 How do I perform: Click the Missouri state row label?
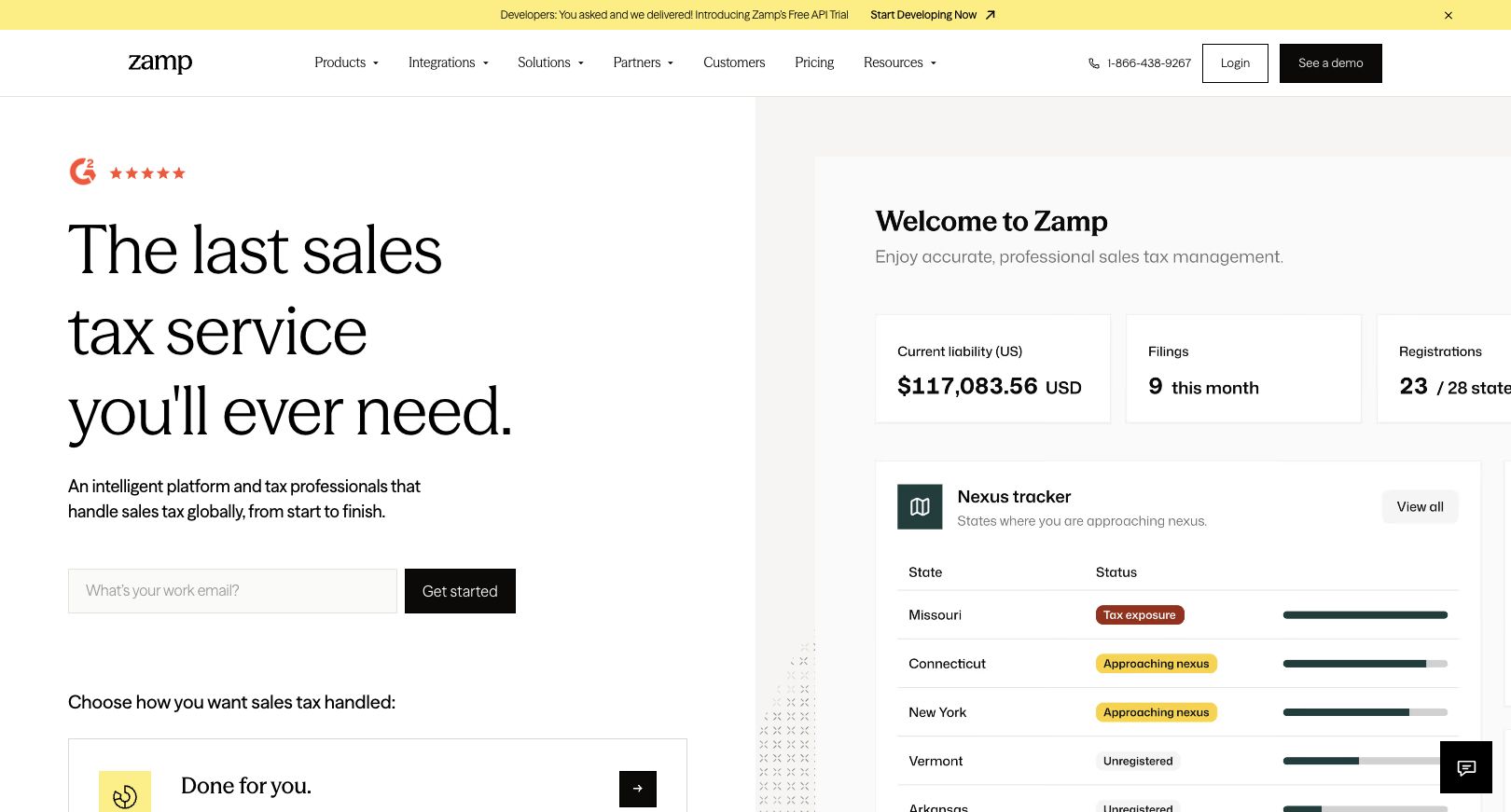tap(935, 615)
